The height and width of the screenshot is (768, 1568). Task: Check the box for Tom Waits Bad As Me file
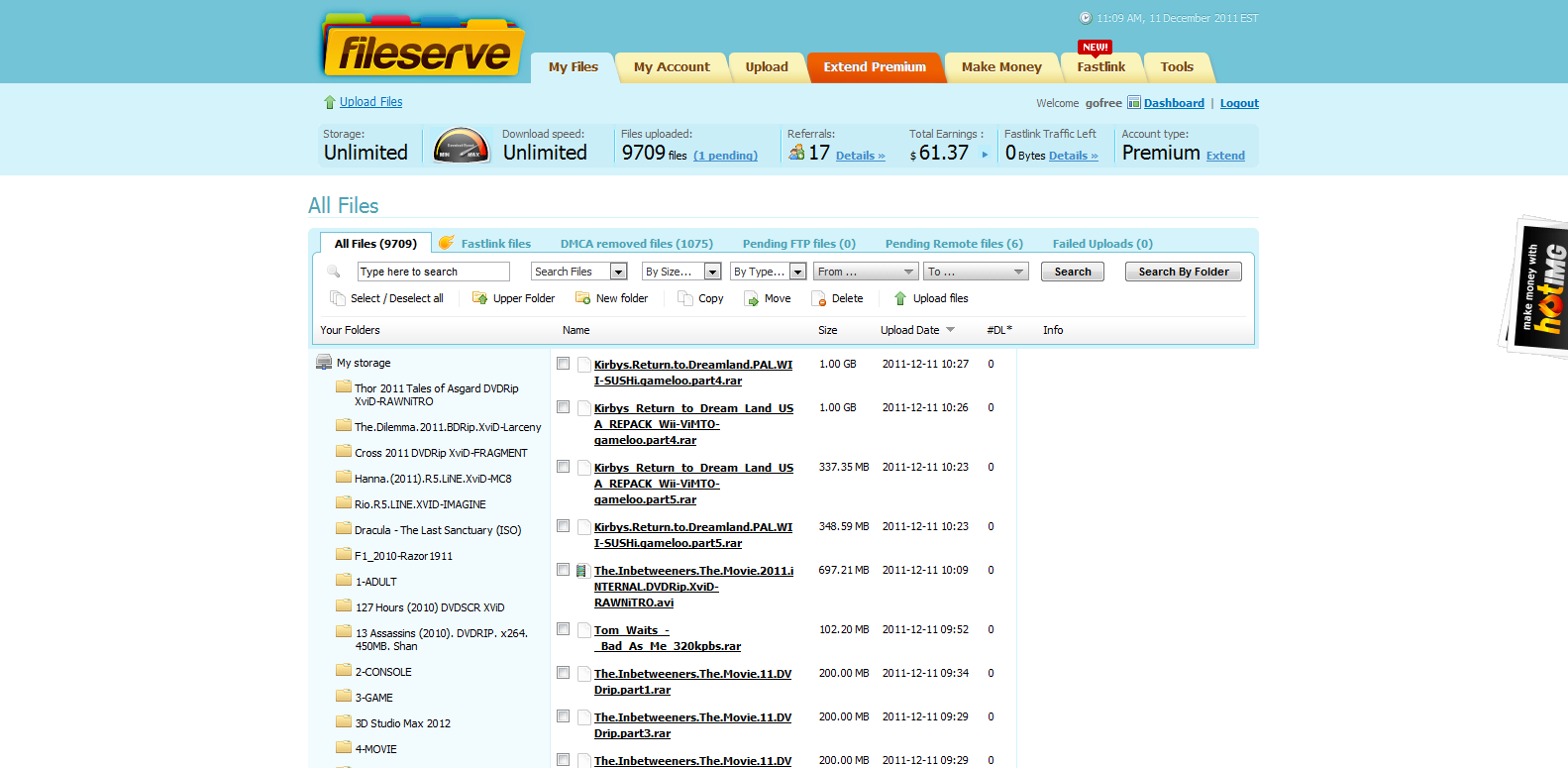(563, 629)
